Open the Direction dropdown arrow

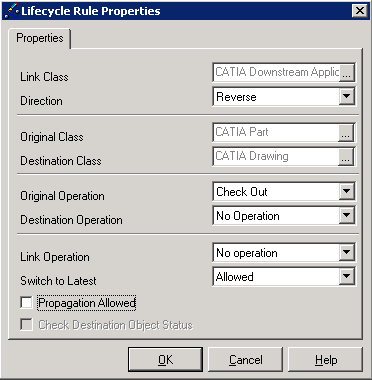click(x=347, y=97)
